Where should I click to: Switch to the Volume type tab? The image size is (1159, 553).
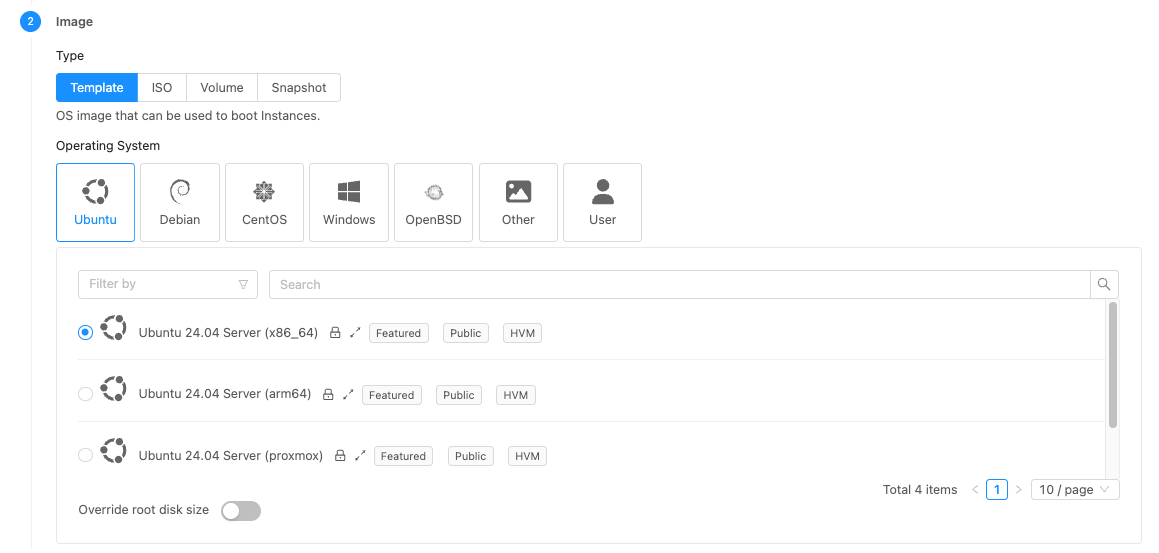tap(222, 87)
